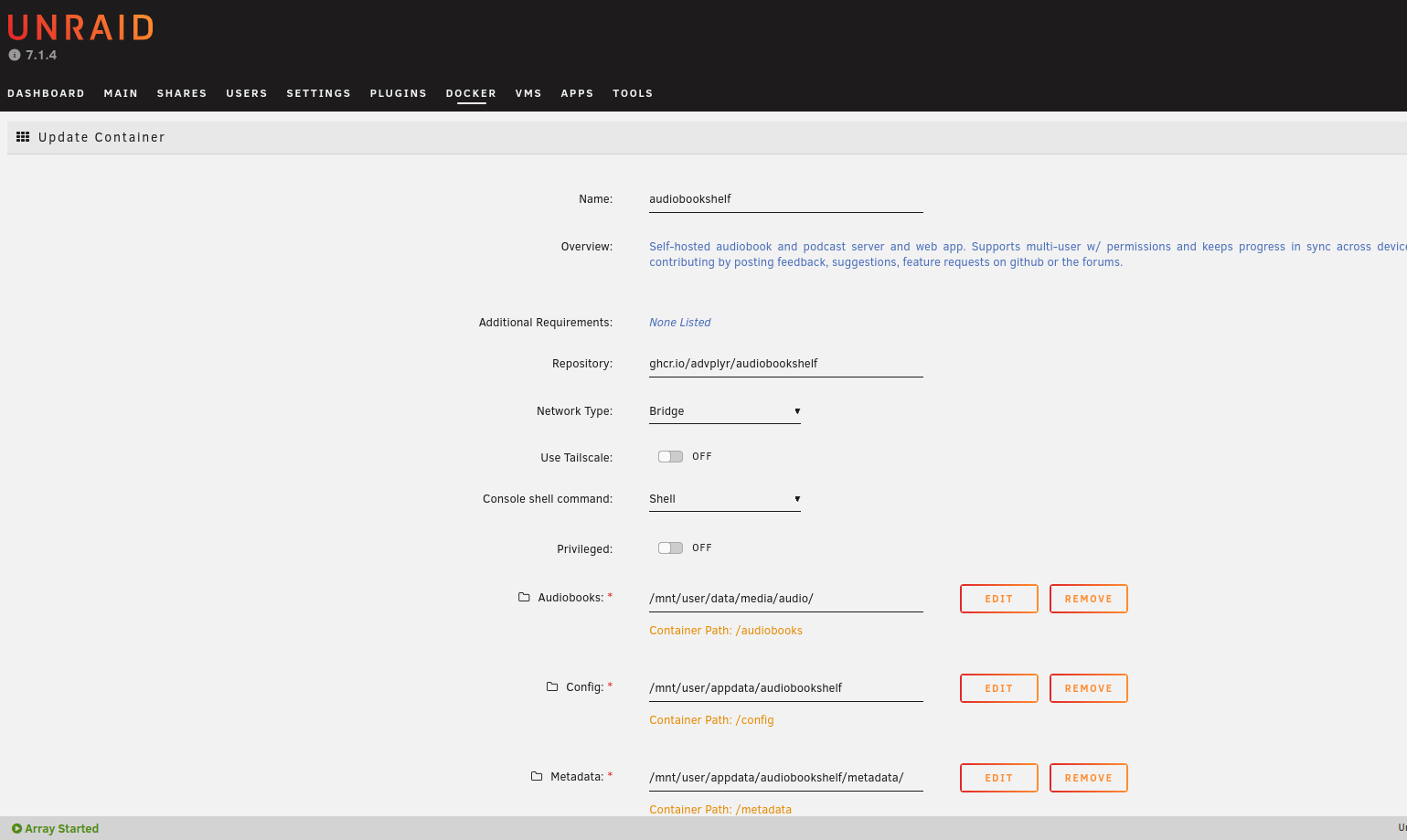Remove the Audiobooks path mapping
Screen dimensions: 1407x840
click(1089, 599)
